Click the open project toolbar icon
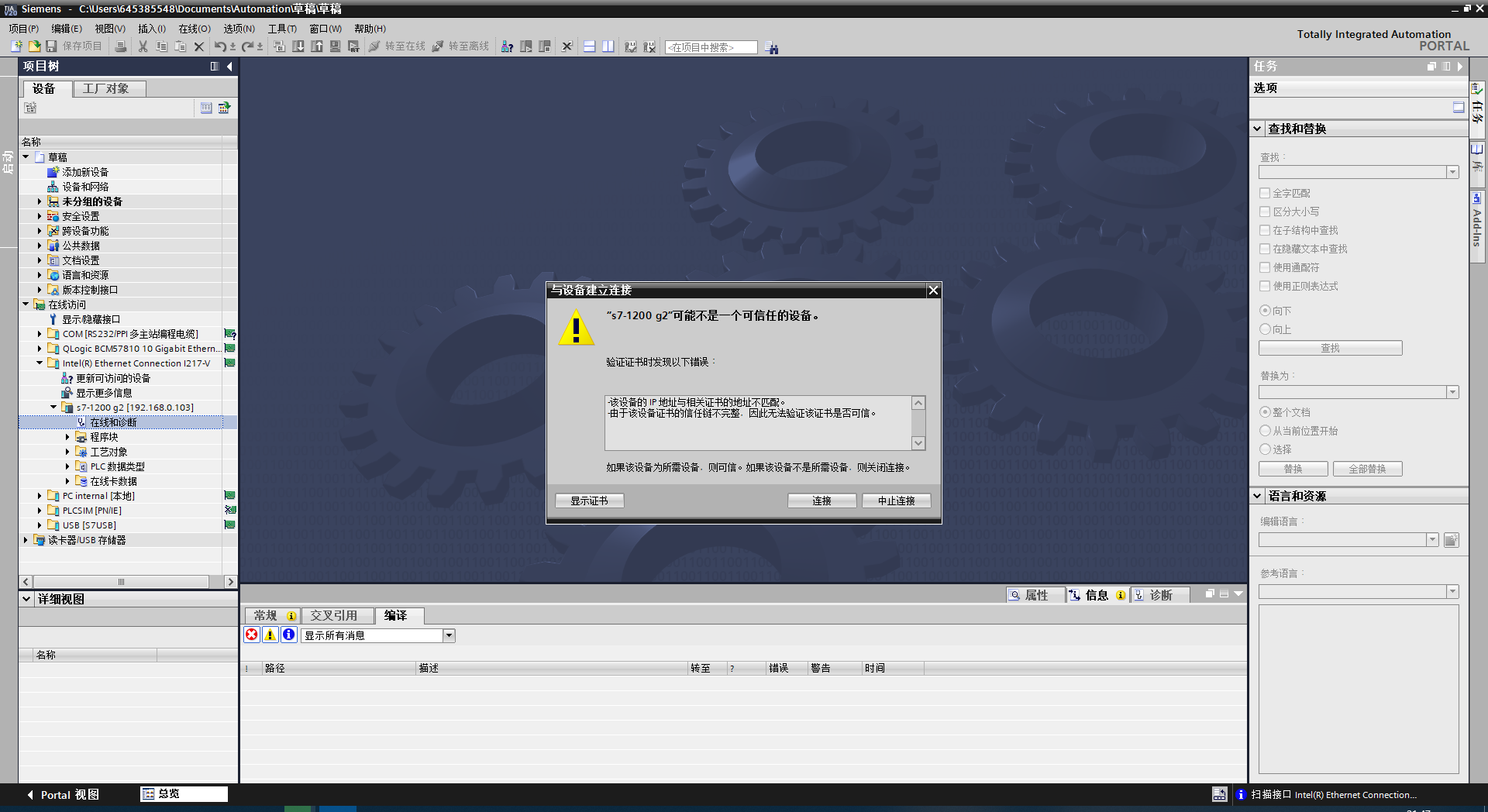The image size is (1488, 812). 34,46
